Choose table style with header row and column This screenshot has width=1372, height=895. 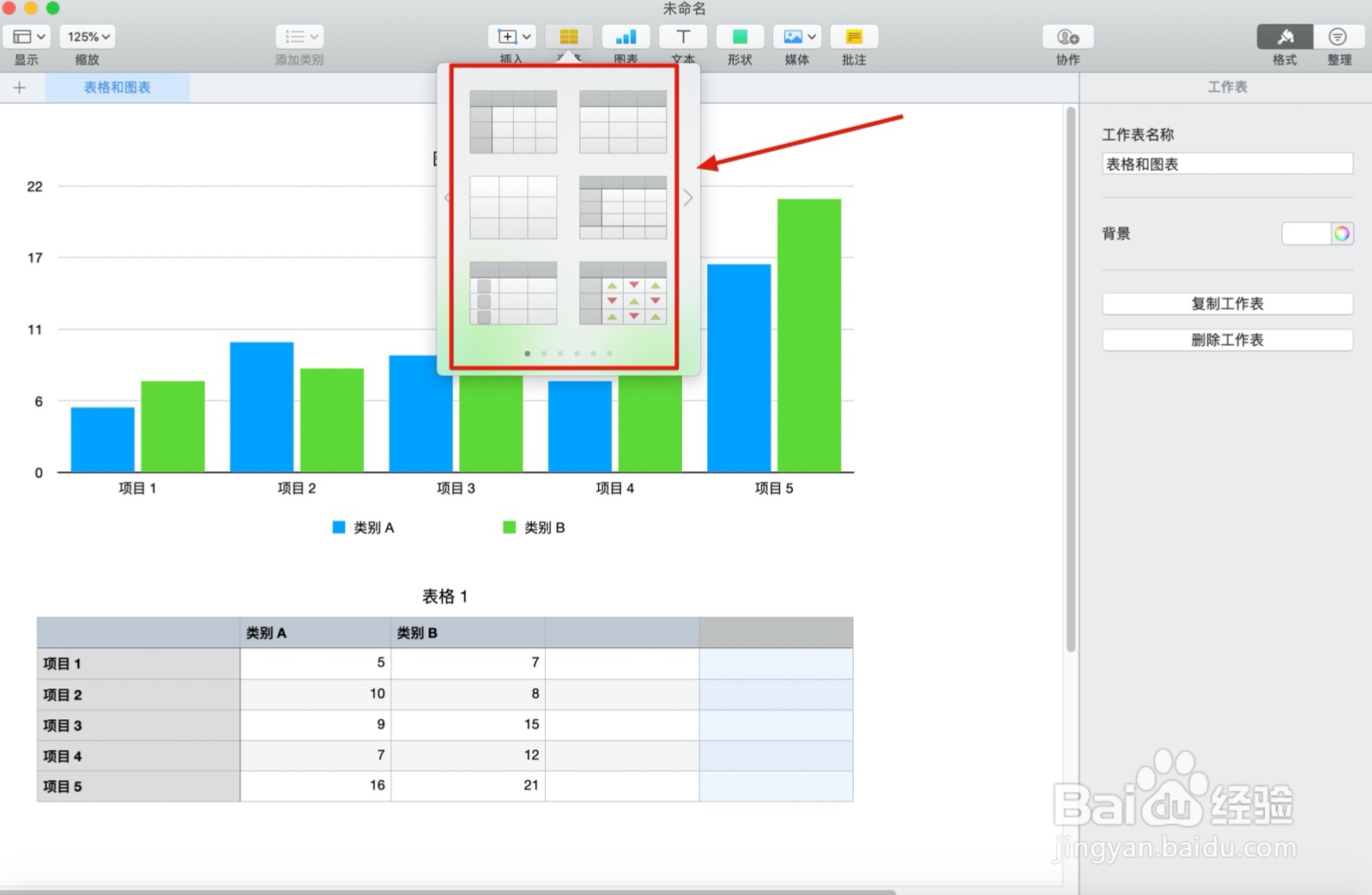[x=513, y=122]
